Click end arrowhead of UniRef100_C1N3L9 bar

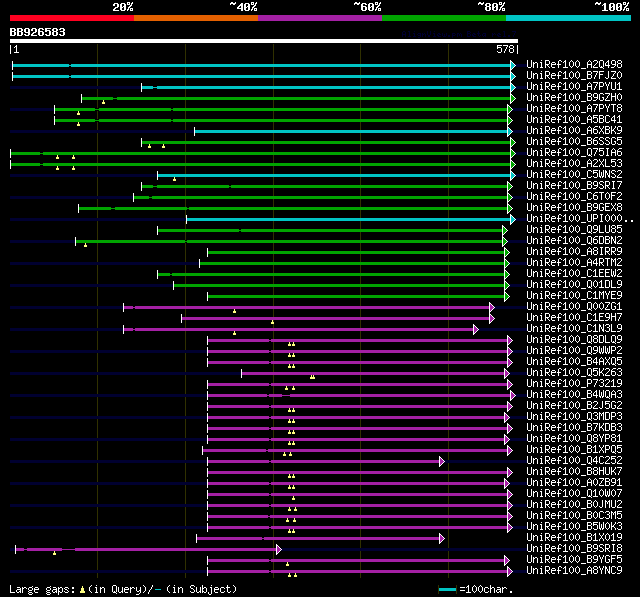coord(476,329)
